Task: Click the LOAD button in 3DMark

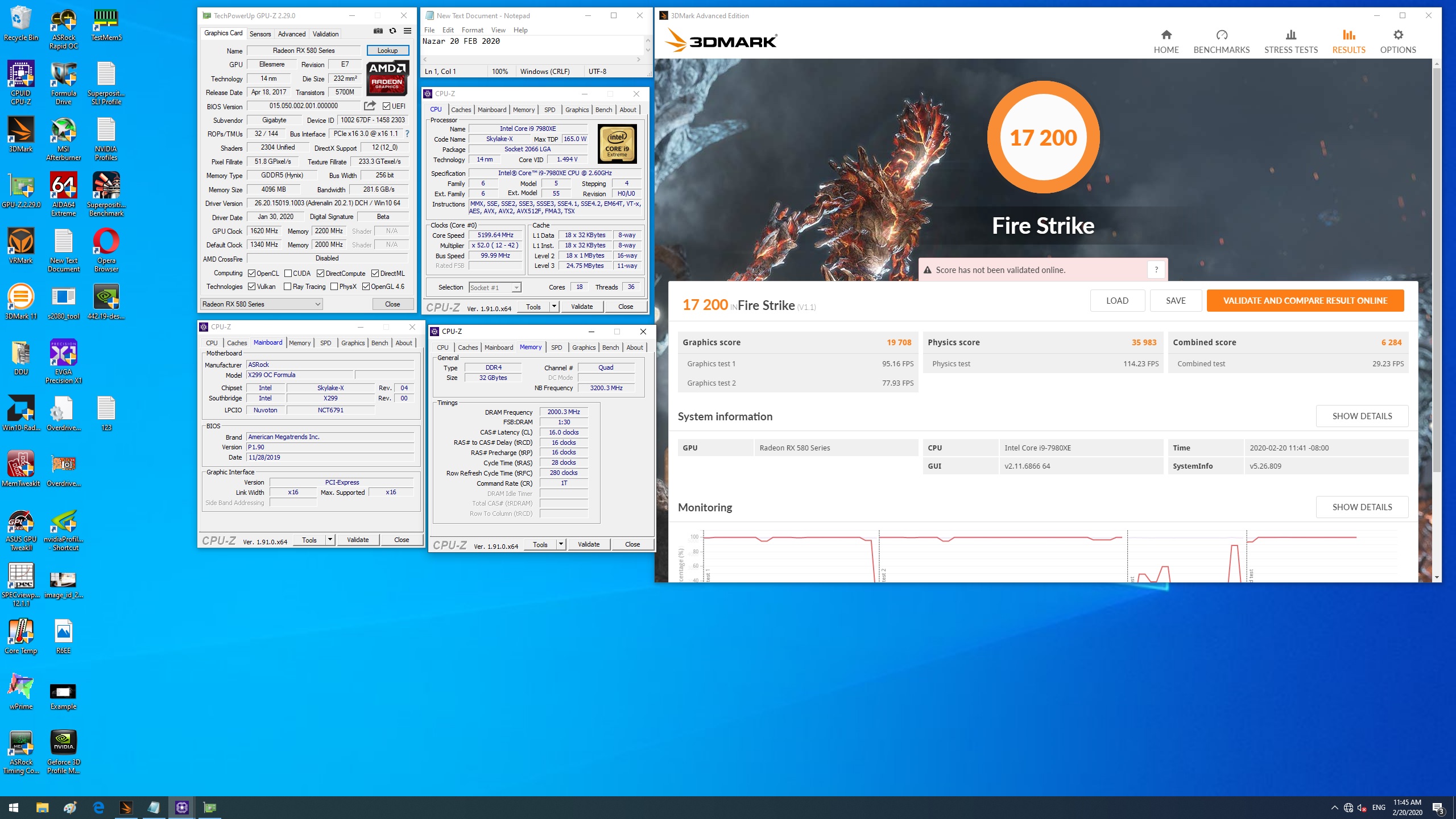Action: point(1117,301)
